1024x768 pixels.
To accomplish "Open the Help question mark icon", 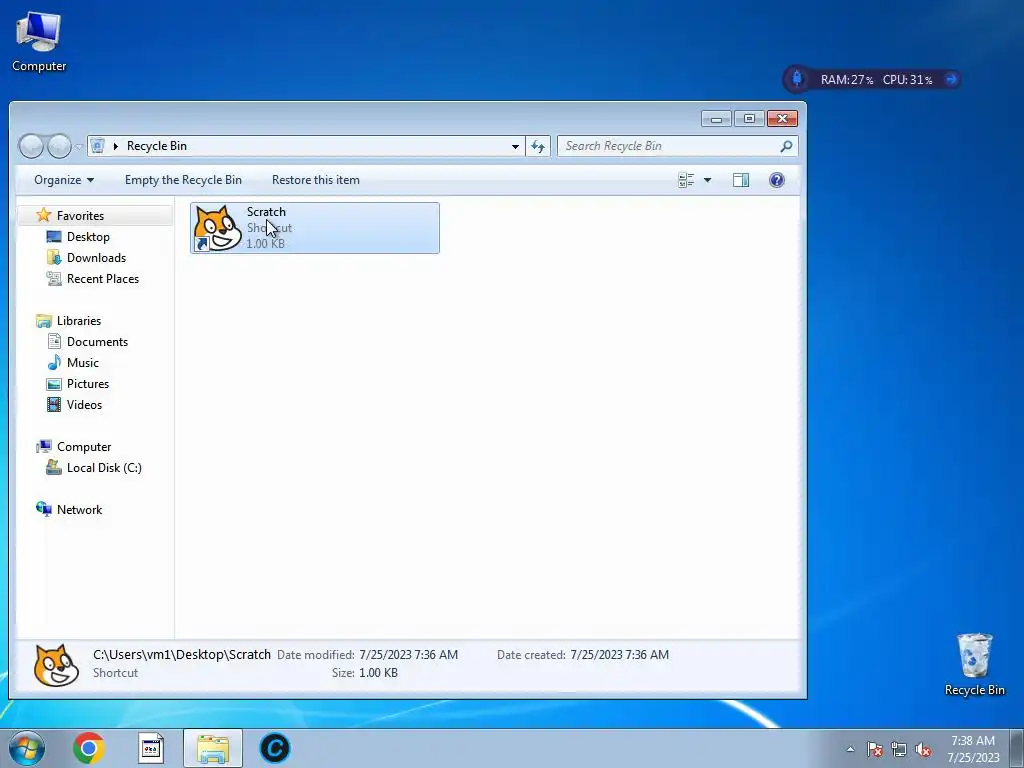I will (776, 180).
